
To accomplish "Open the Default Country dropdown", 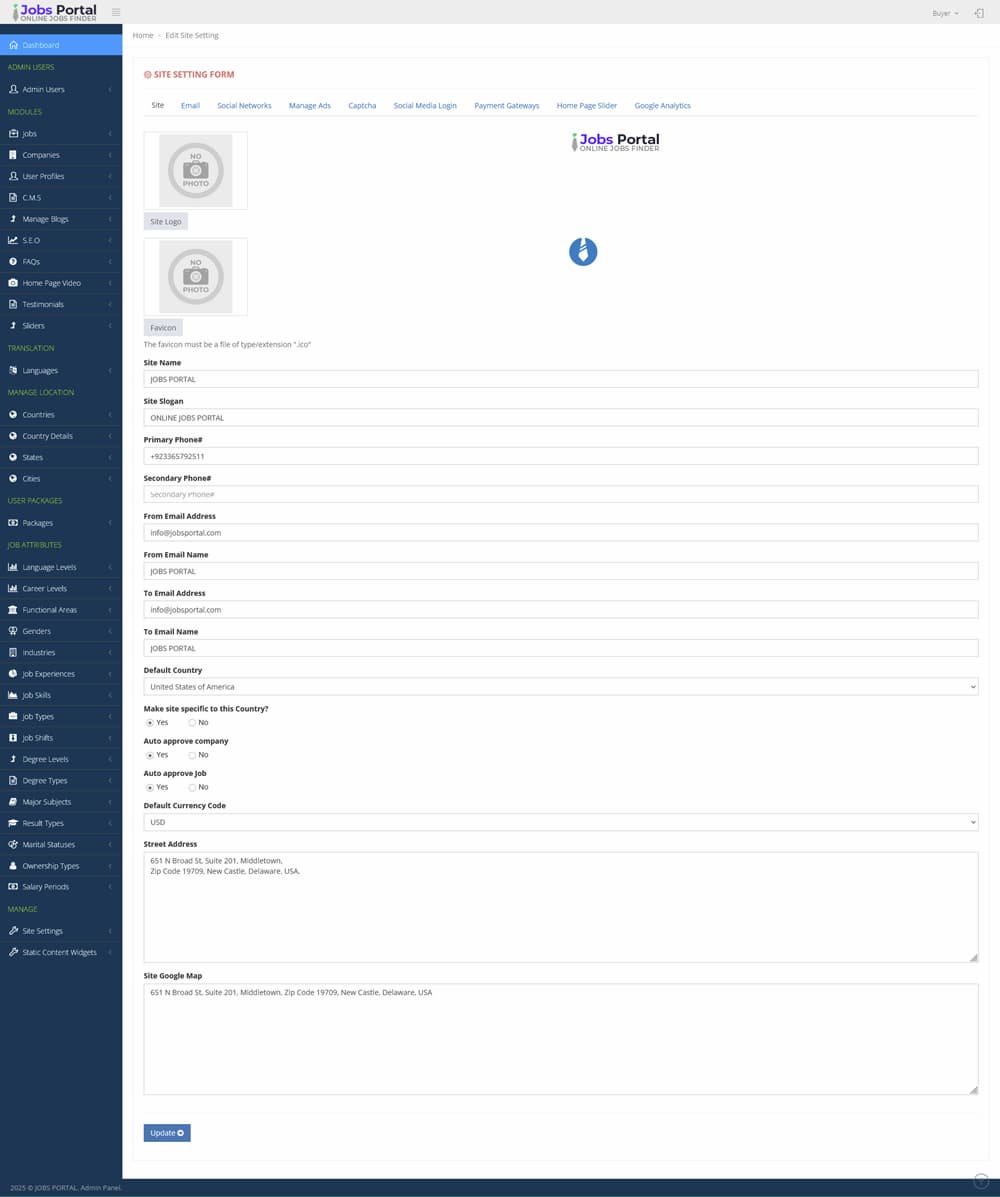I will (561, 687).
